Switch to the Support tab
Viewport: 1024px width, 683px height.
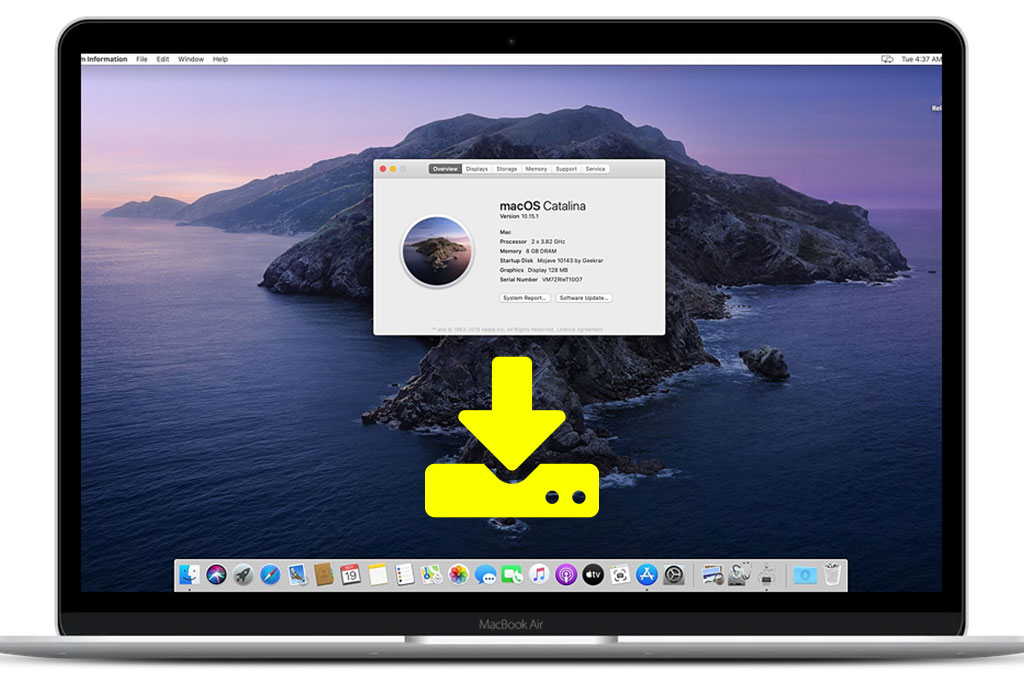click(566, 168)
